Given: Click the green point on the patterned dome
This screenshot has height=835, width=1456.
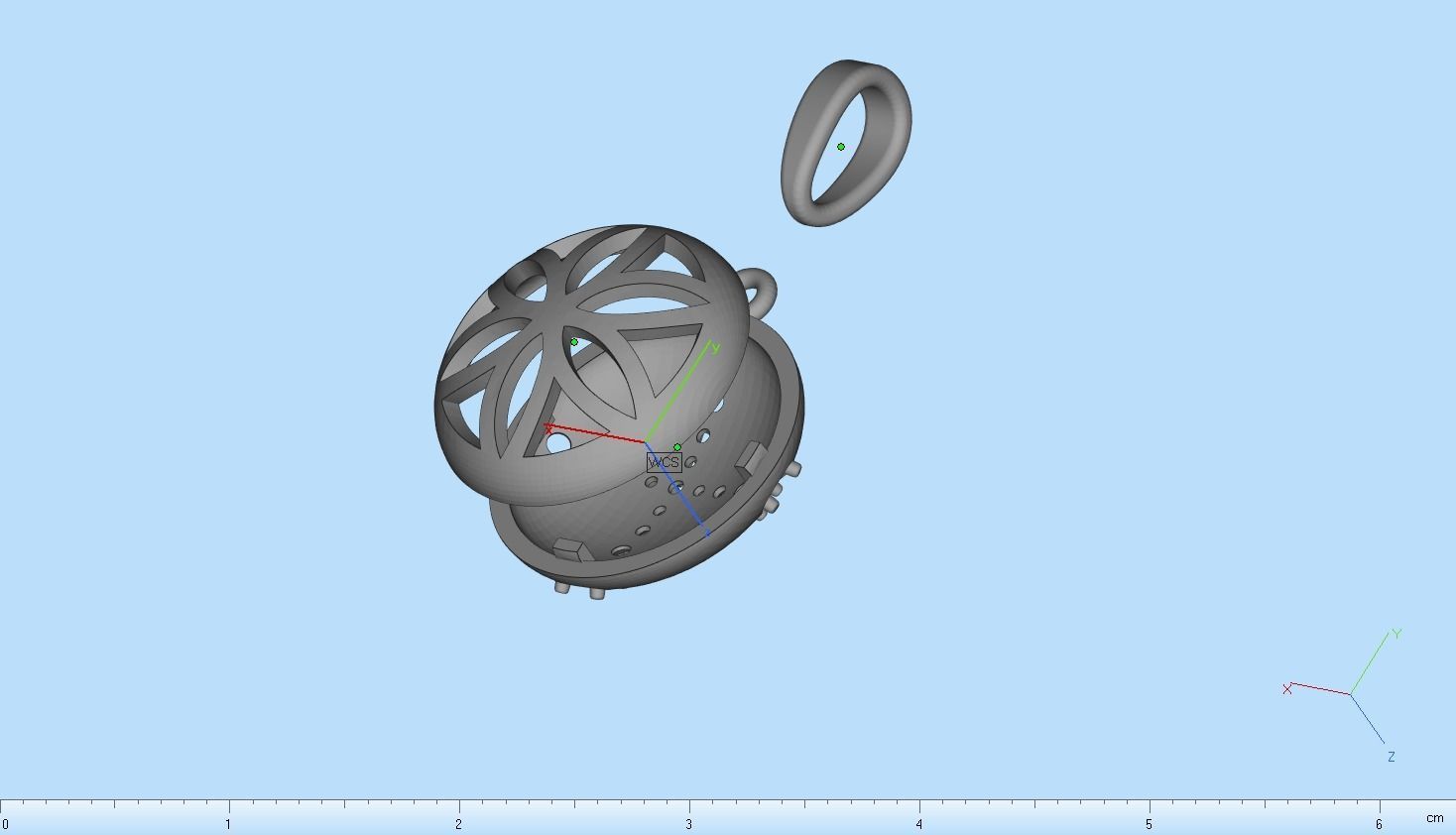Looking at the screenshot, I should pos(573,342).
